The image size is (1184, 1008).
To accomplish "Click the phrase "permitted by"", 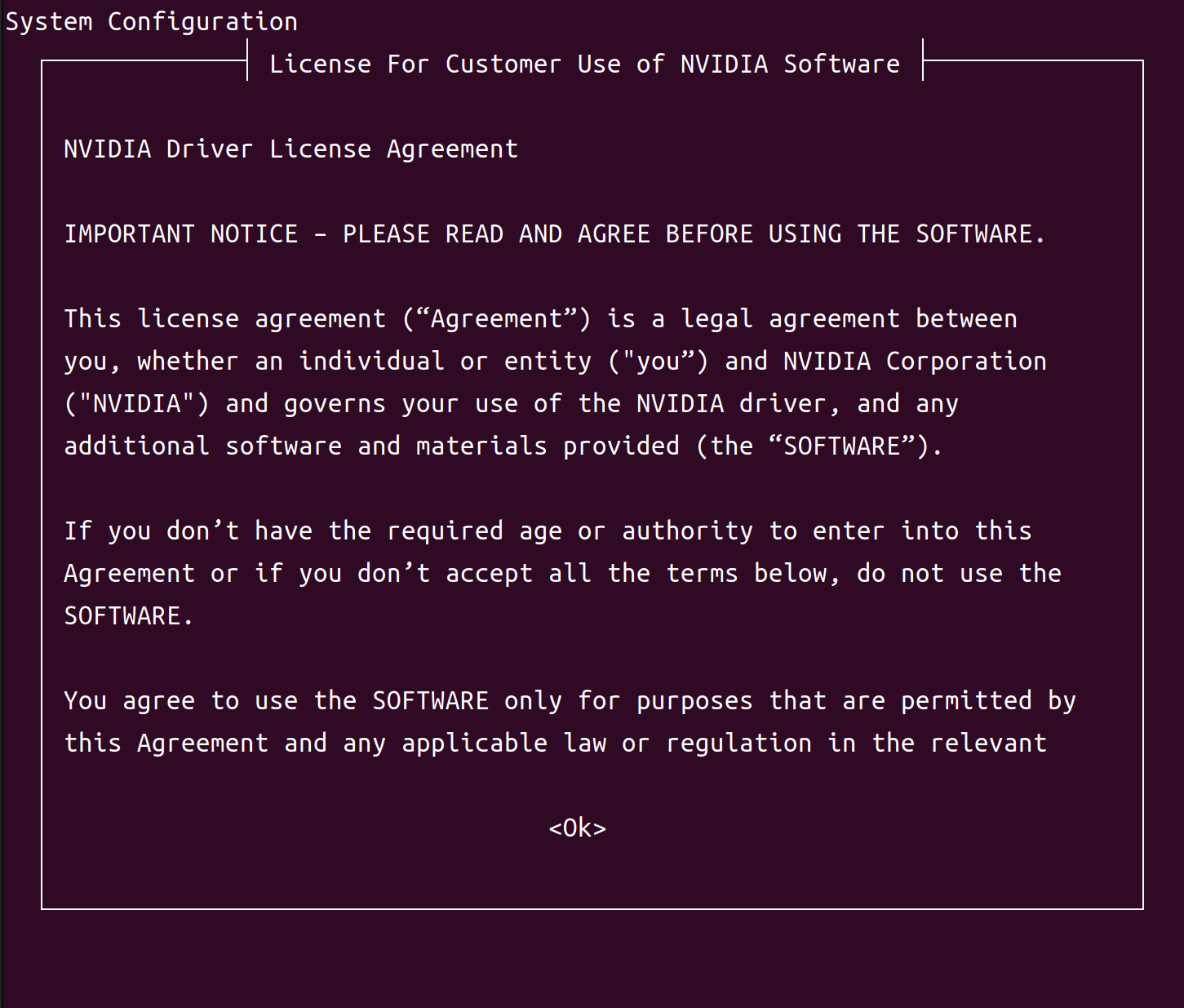I will tap(988, 701).
